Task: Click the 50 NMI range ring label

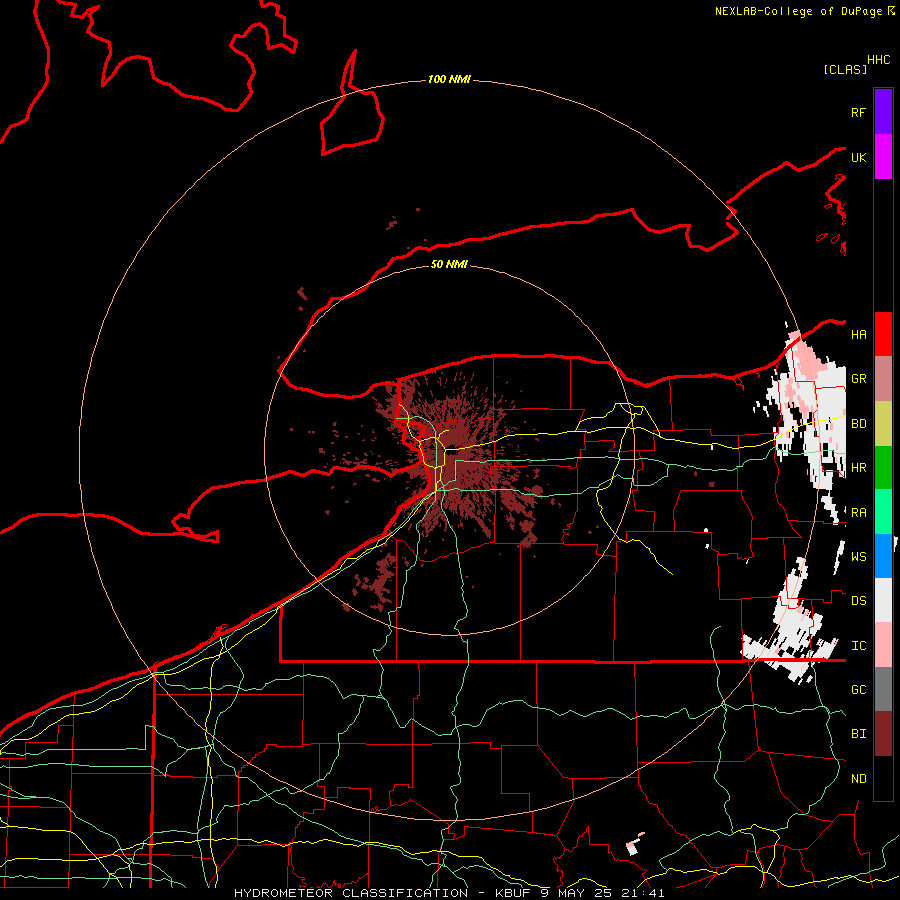Action: (449, 264)
